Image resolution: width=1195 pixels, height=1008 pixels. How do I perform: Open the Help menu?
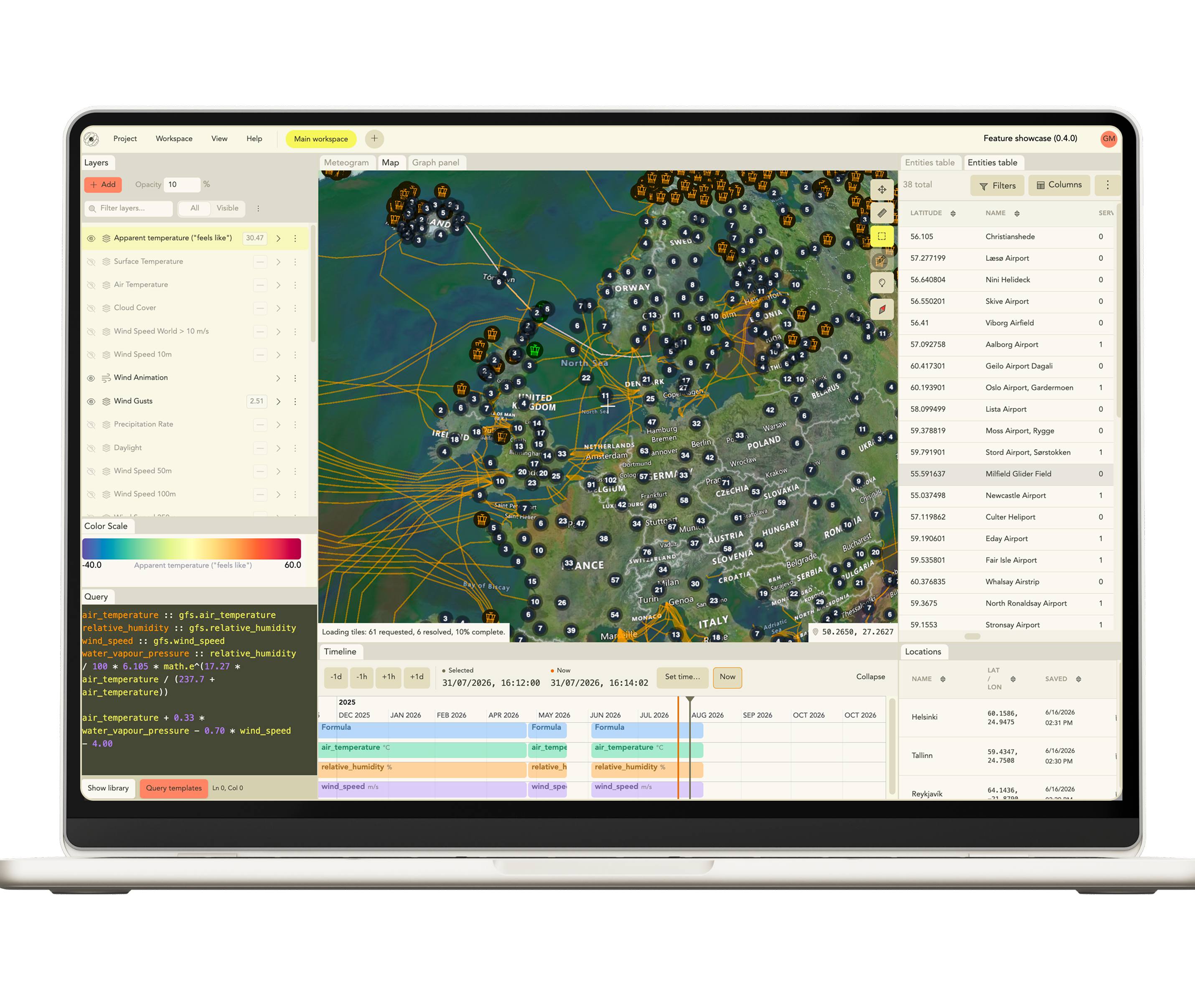pos(254,139)
